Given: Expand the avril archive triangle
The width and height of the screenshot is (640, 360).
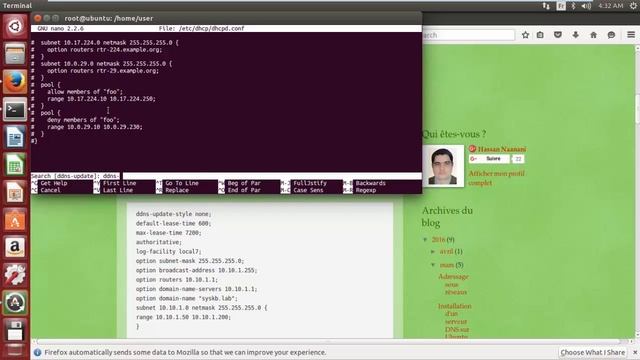Looking at the screenshot, I should click(x=433, y=251).
